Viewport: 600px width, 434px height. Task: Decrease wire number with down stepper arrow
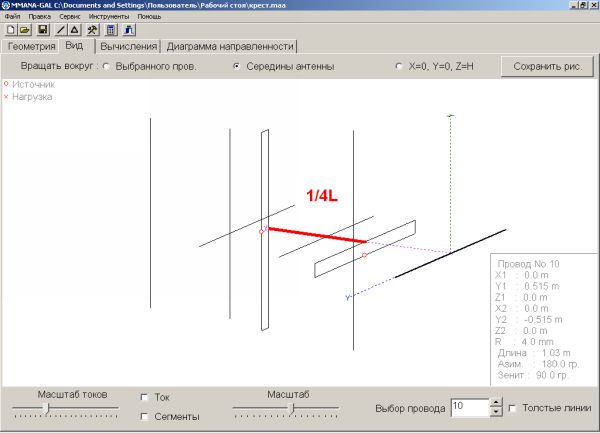(495, 412)
